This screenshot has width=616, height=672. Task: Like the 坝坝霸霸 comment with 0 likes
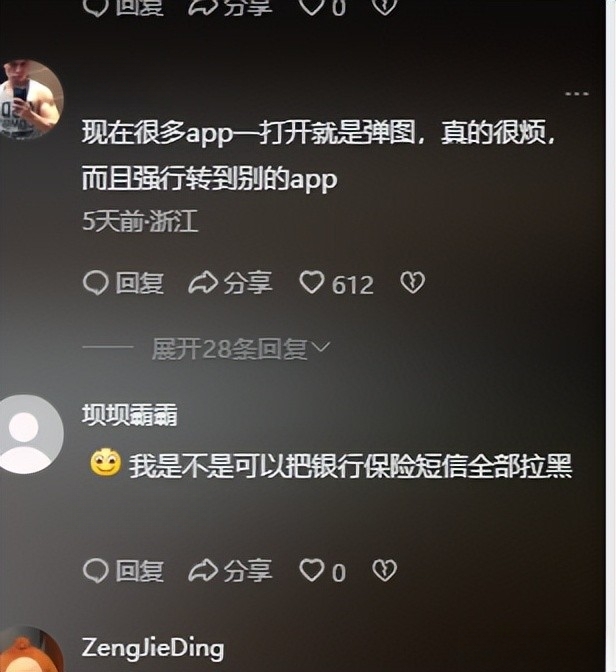click(312, 571)
